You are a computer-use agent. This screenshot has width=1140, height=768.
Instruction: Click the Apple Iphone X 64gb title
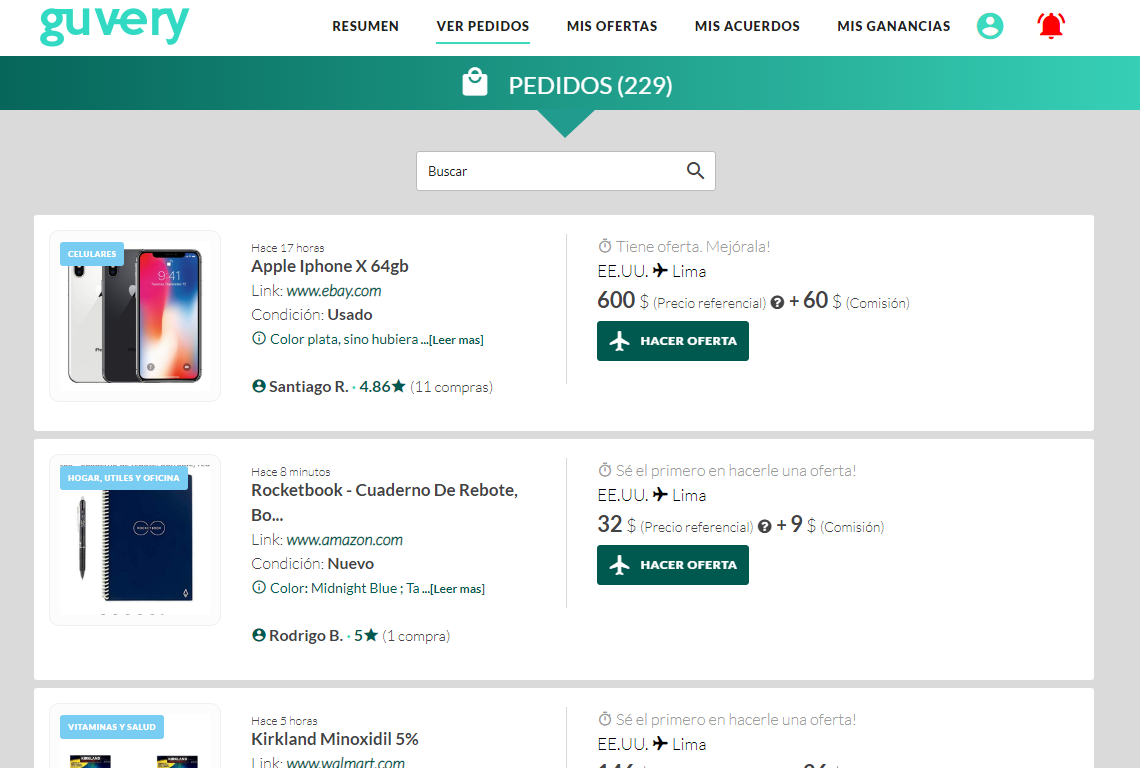329,266
